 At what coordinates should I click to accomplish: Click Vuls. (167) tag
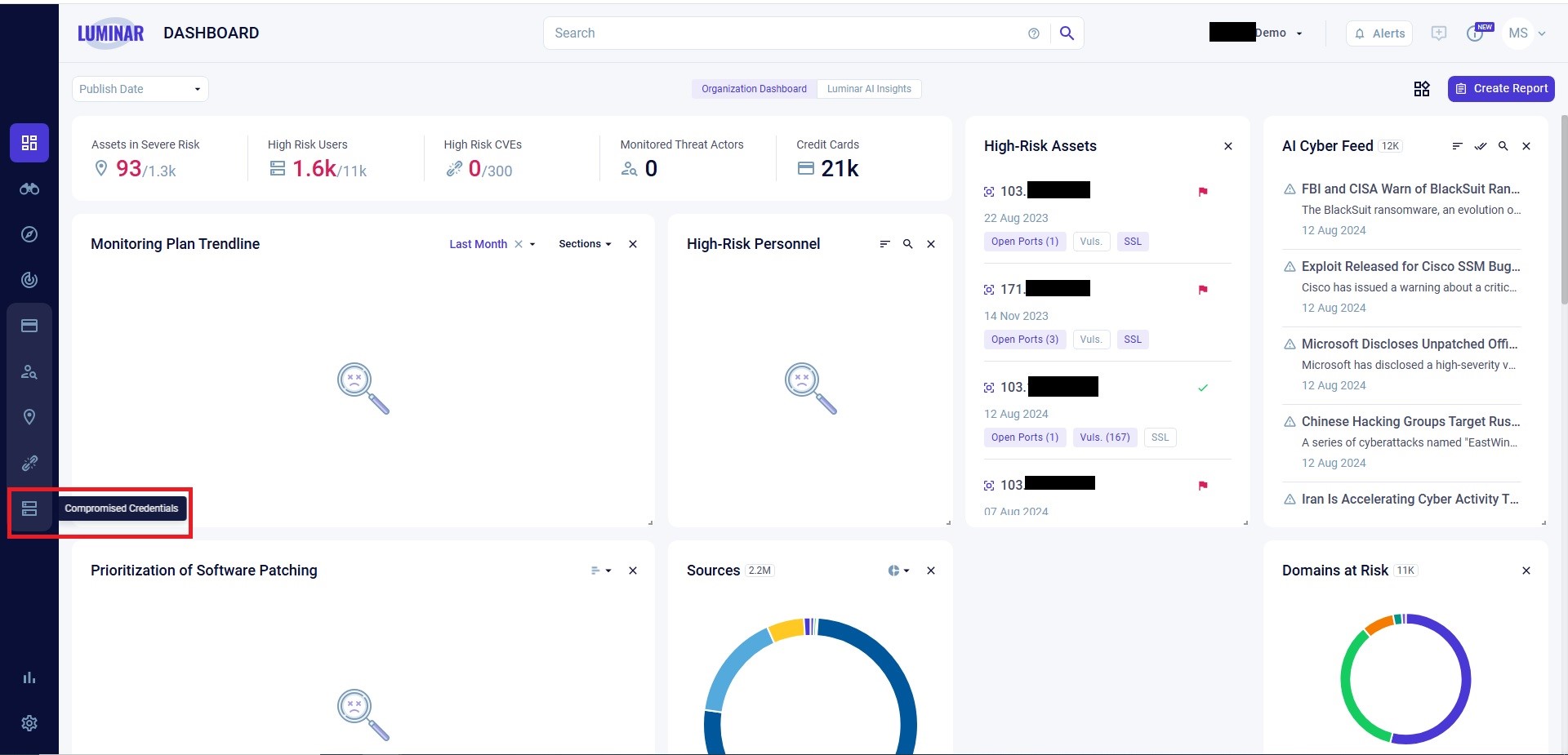pos(1105,437)
